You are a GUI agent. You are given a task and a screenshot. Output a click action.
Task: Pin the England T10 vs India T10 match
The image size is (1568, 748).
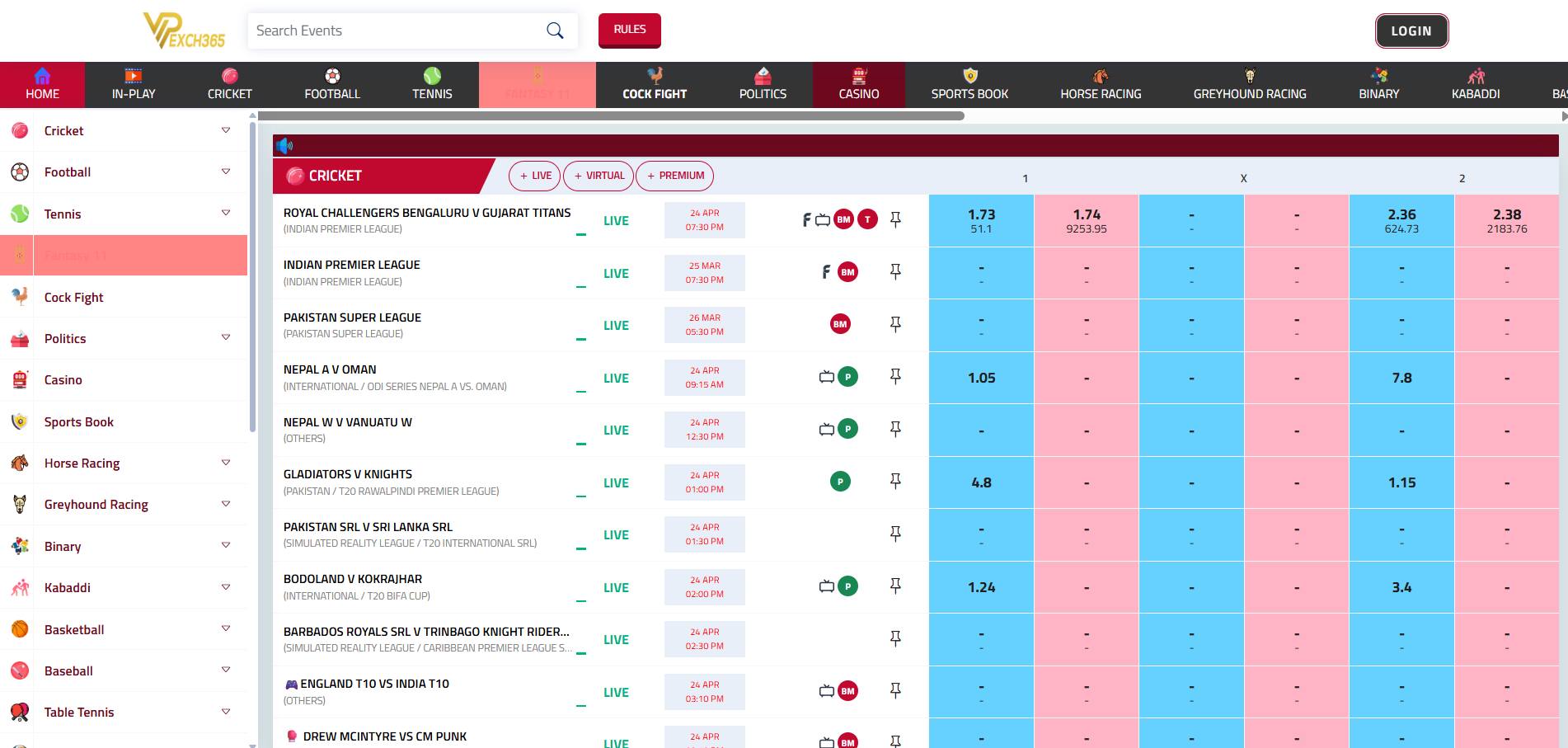click(x=895, y=691)
